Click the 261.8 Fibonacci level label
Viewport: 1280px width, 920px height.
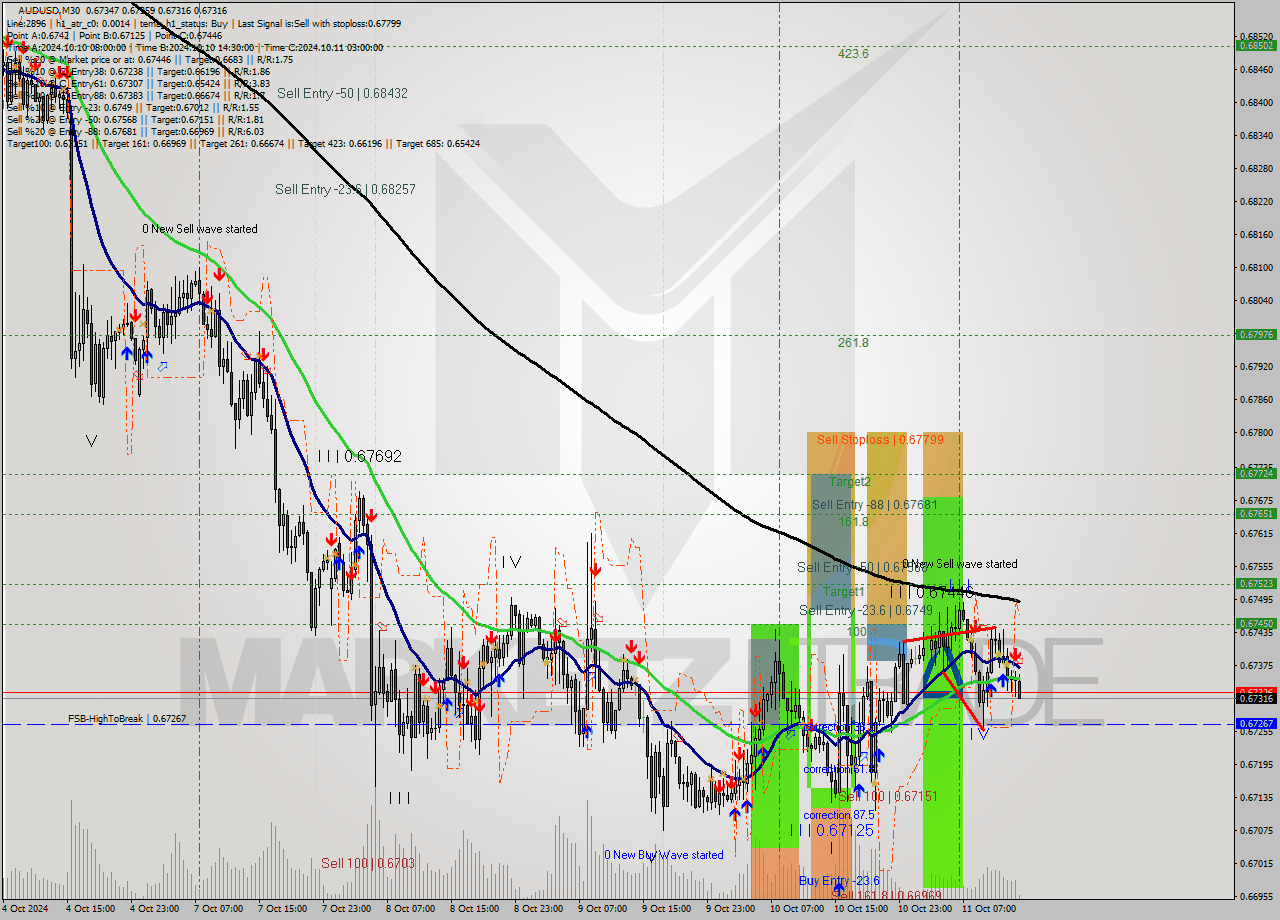point(853,343)
